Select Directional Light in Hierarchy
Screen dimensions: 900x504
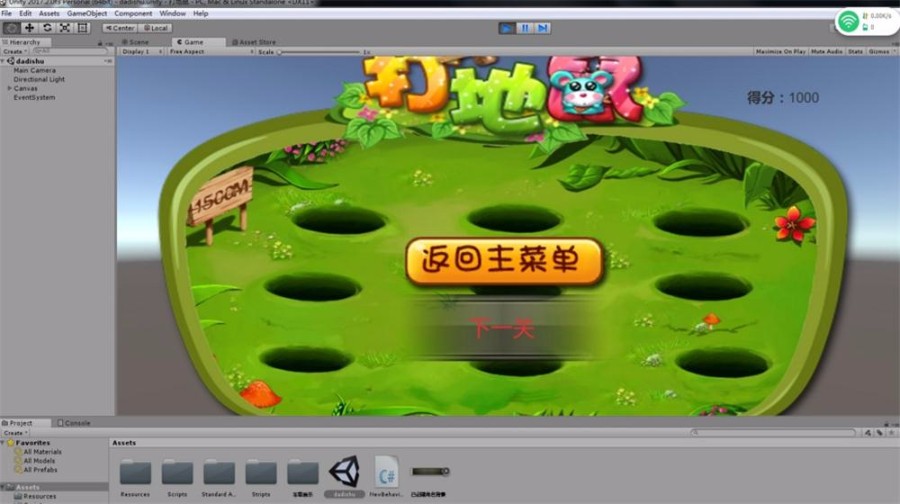[39, 79]
